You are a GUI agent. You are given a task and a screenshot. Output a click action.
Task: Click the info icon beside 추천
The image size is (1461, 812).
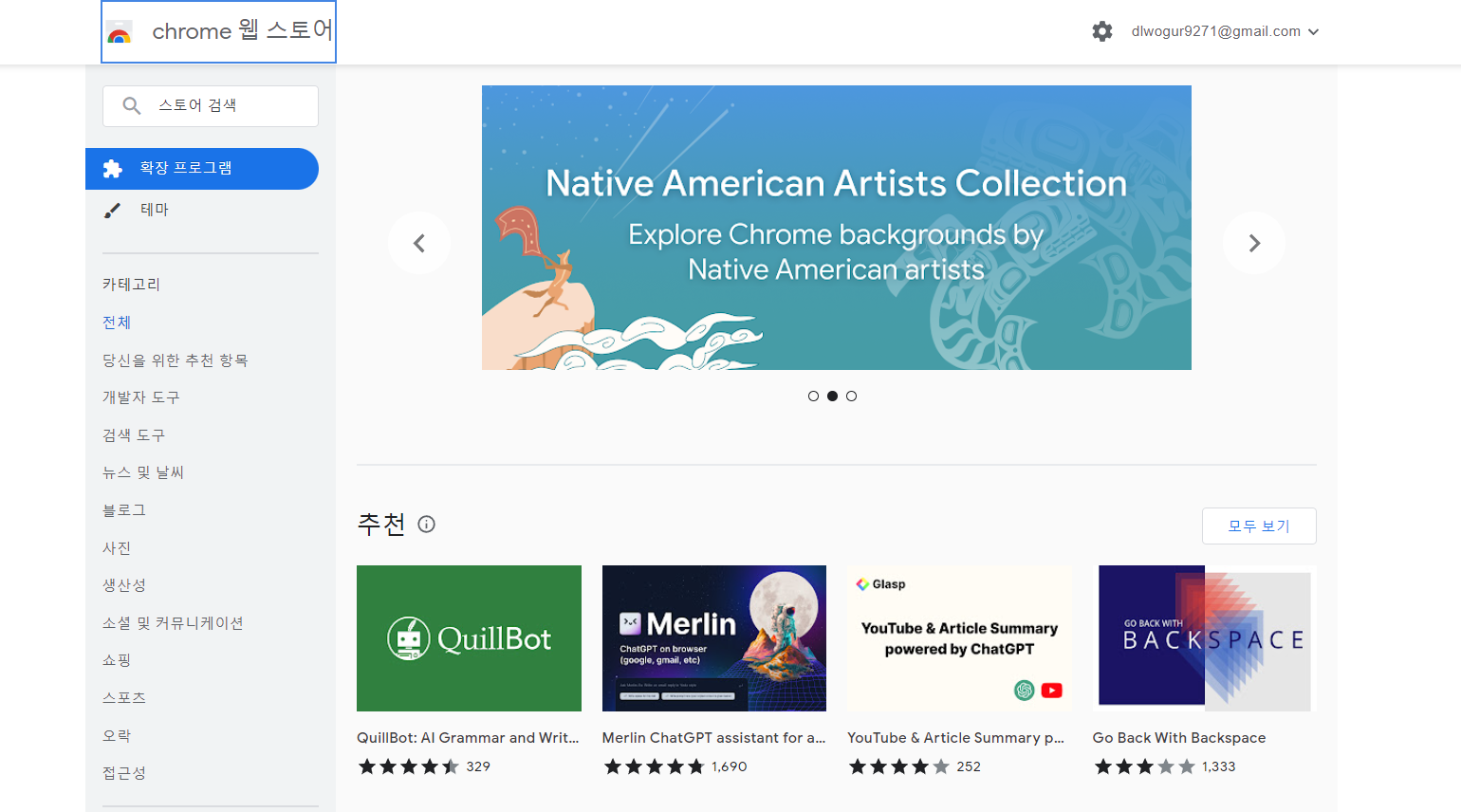point(427,525)
